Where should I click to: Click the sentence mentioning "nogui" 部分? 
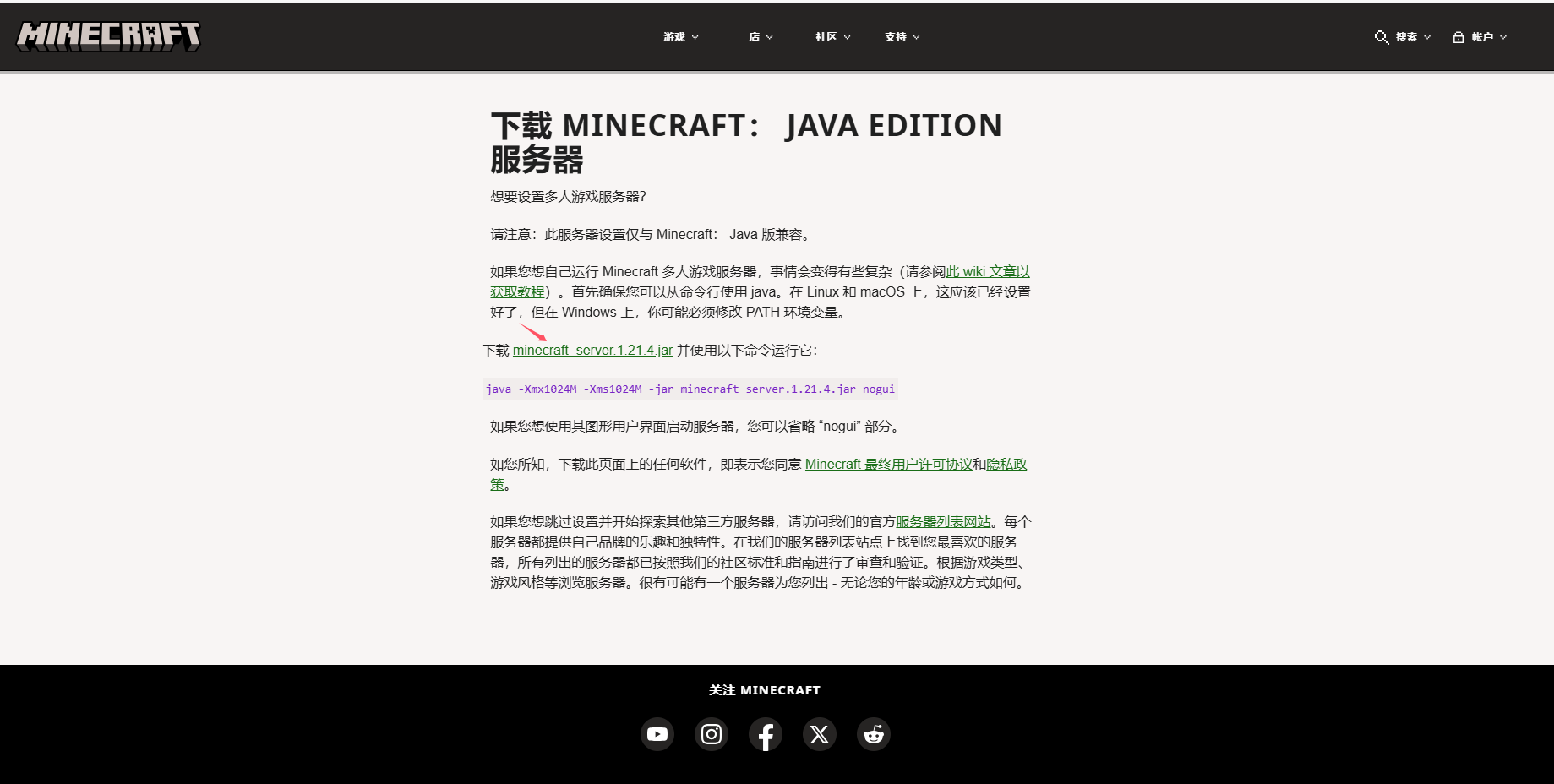[697, 427]
